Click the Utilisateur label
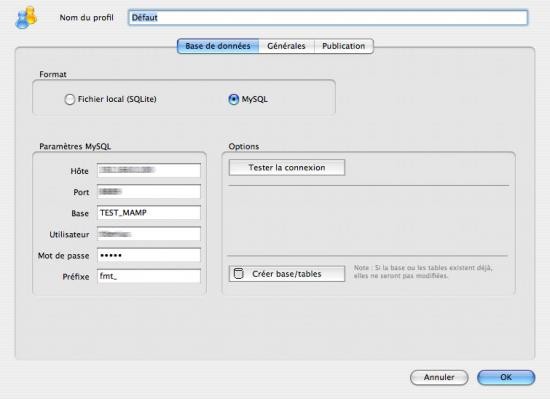This screenshot has height=399, width=550. pos(69,235)
